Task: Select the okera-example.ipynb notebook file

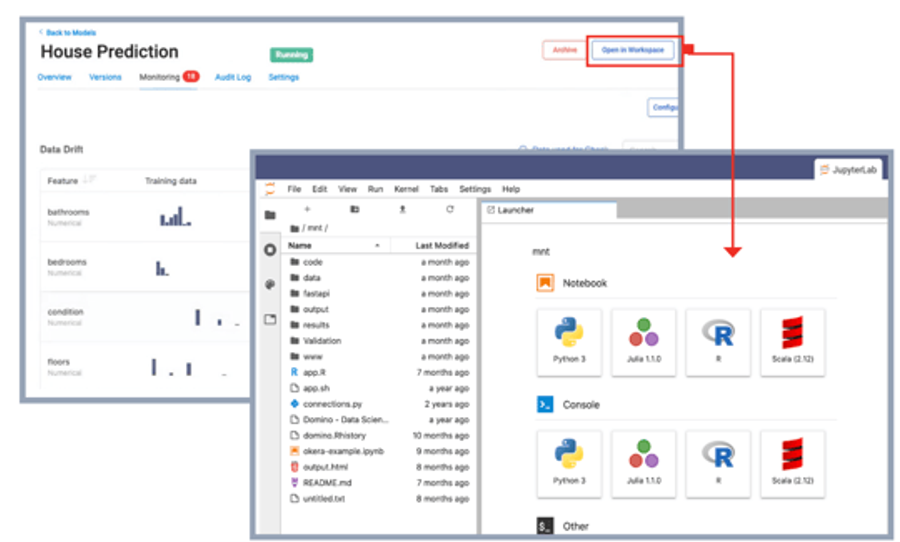Action: tap(379, 451)
